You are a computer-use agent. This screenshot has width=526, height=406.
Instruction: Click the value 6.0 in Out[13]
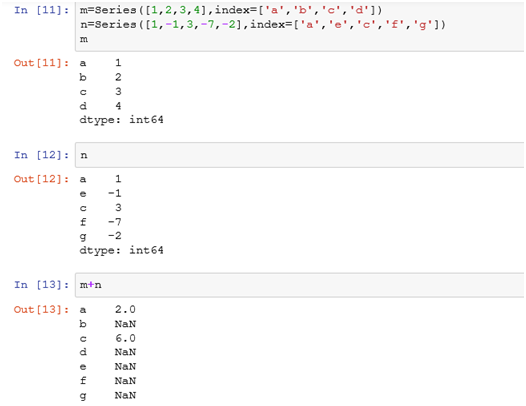(125, 338)
